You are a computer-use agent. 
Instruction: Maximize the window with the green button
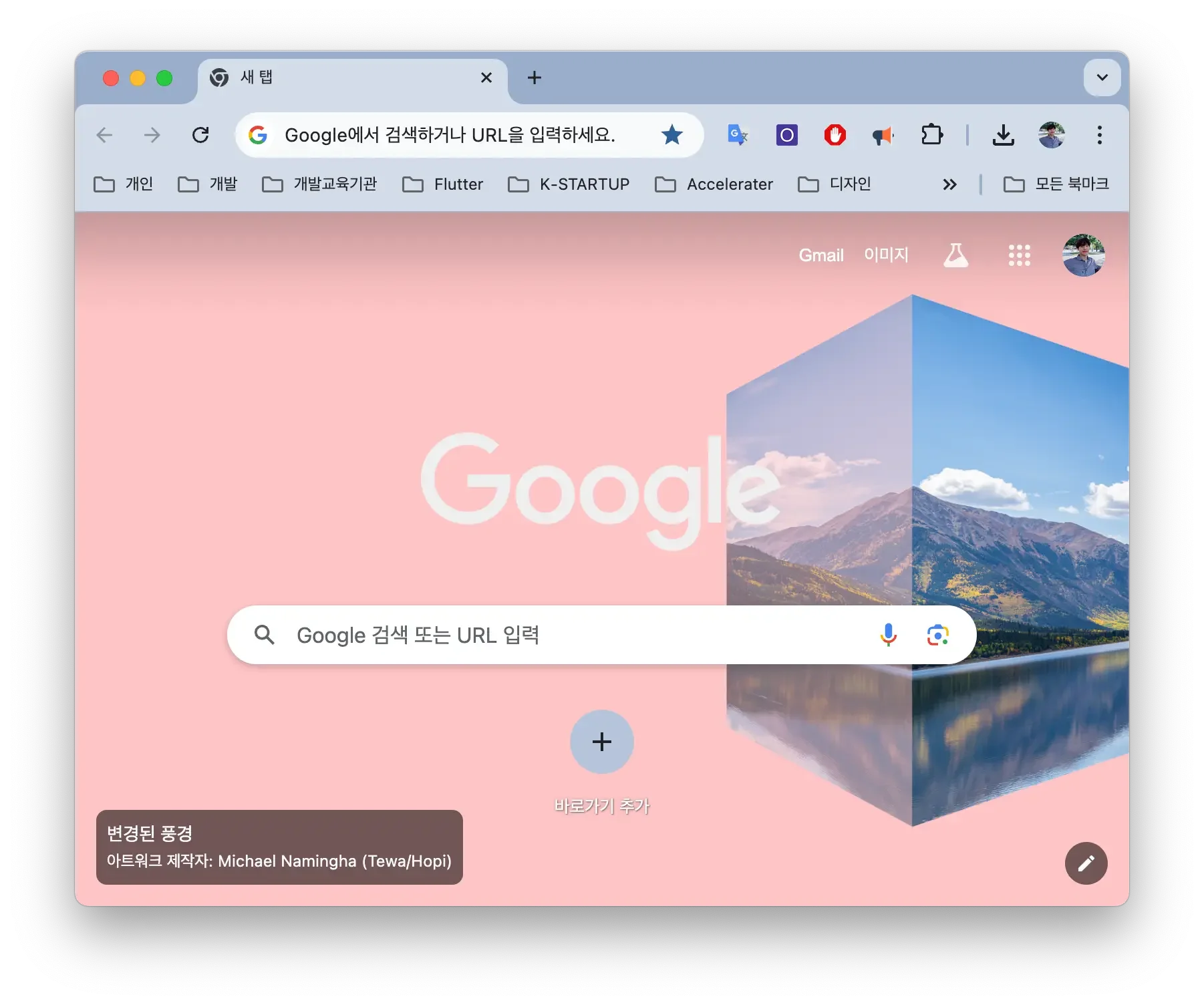164,78
